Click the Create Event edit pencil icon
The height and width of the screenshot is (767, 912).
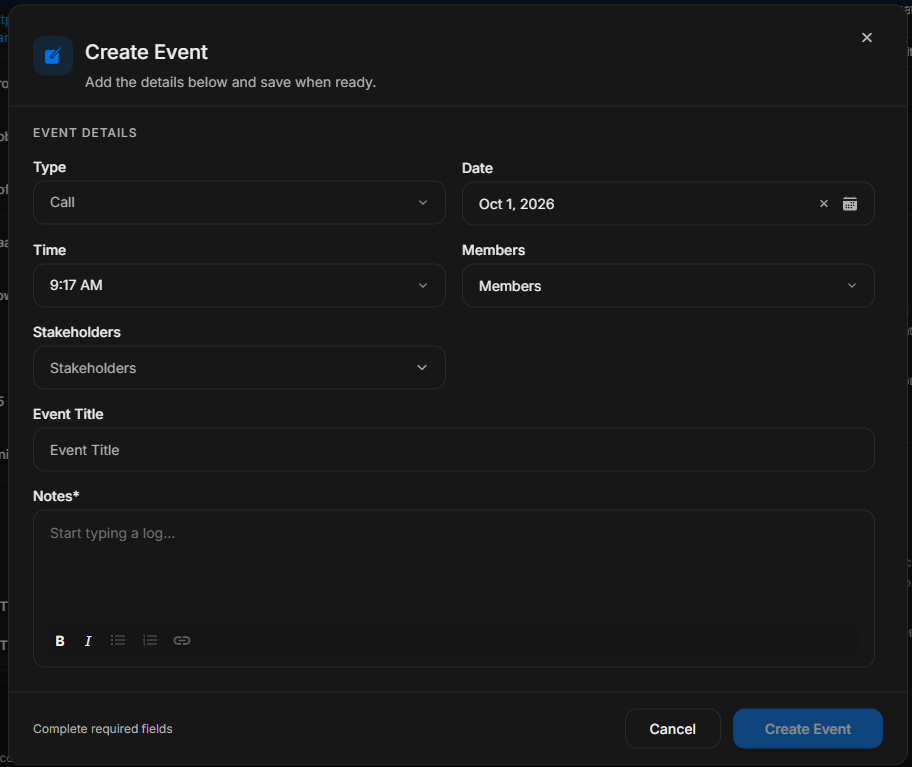(x=53, y=56)
